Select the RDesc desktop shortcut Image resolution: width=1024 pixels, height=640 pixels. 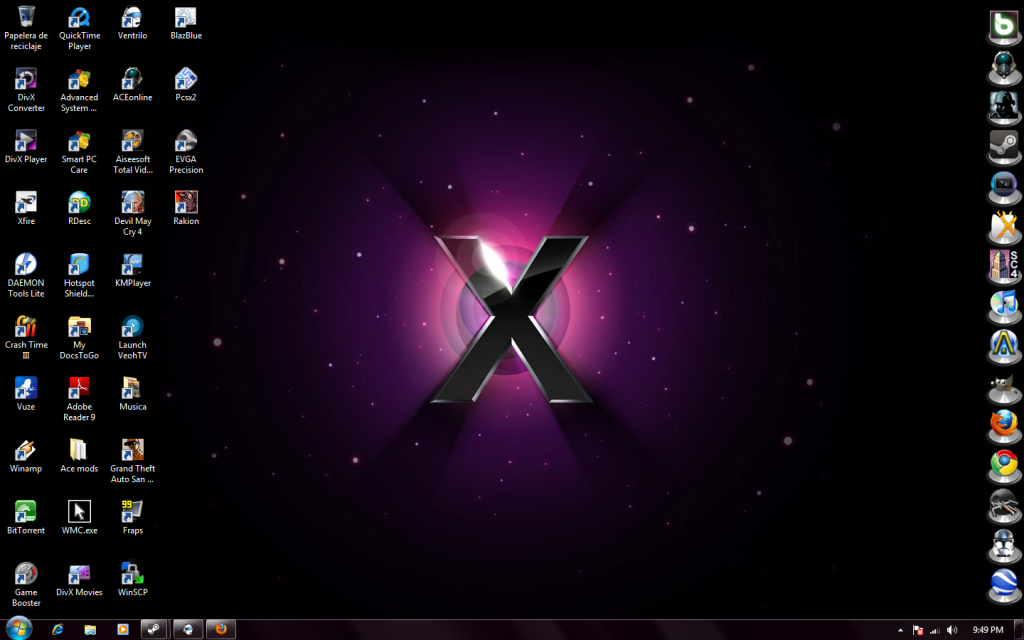[x=79, y=209]
